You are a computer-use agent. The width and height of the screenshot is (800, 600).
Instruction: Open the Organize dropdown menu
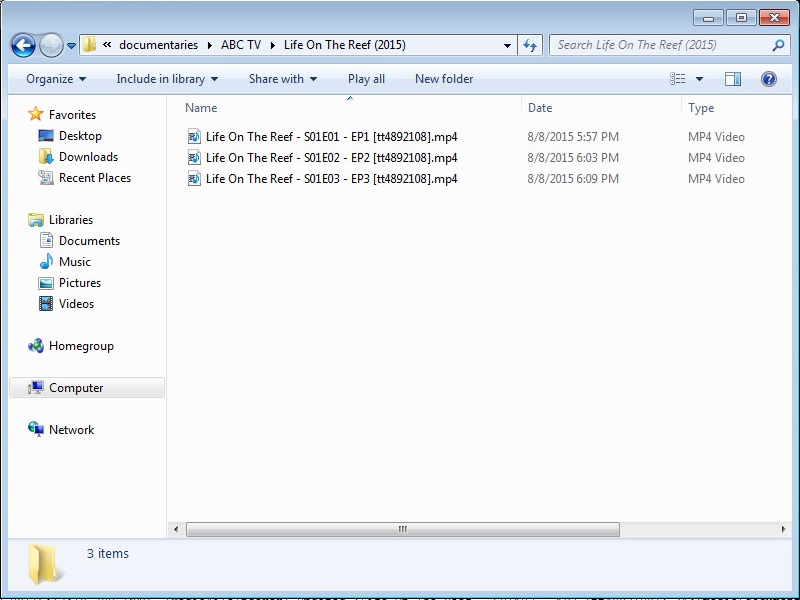pyautogui.click(x=56, y=79)
